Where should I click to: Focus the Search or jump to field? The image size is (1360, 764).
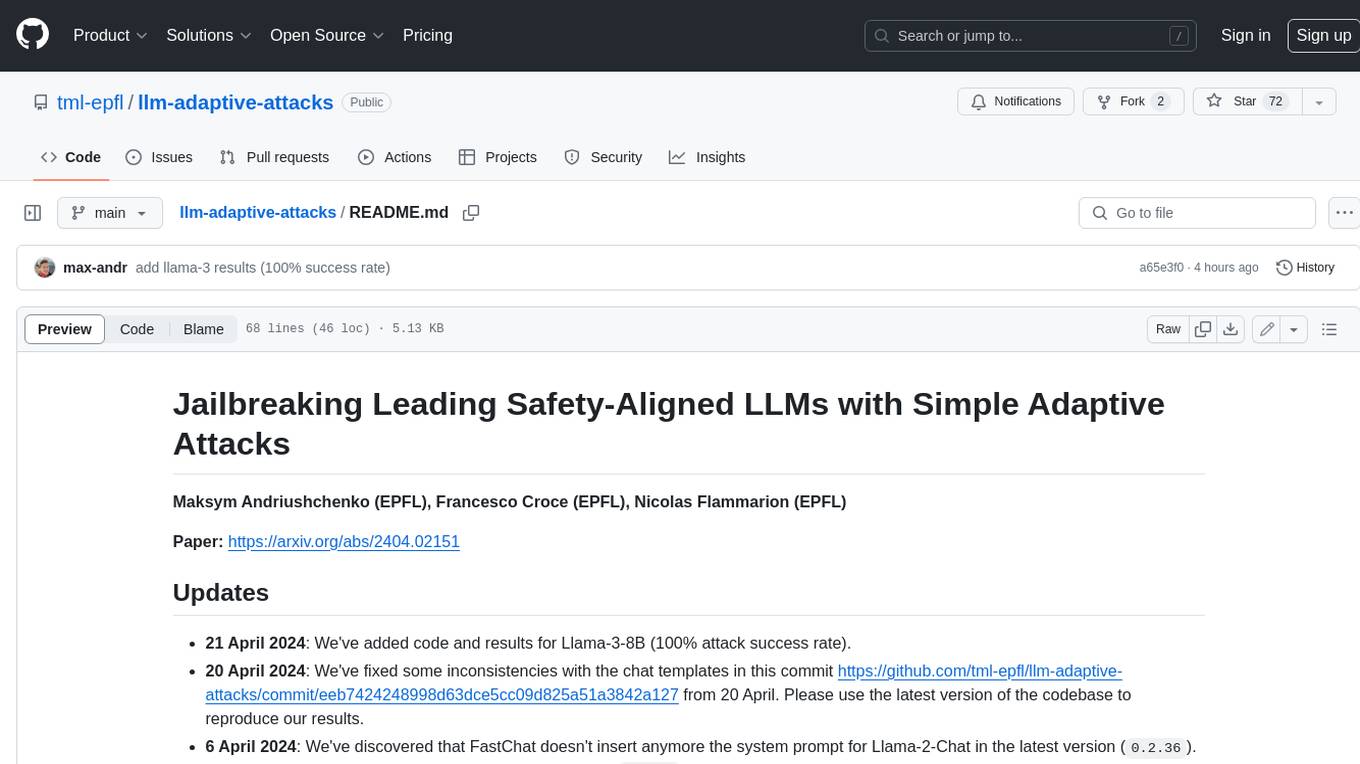pyautogui.click(x=1030, y=36)
